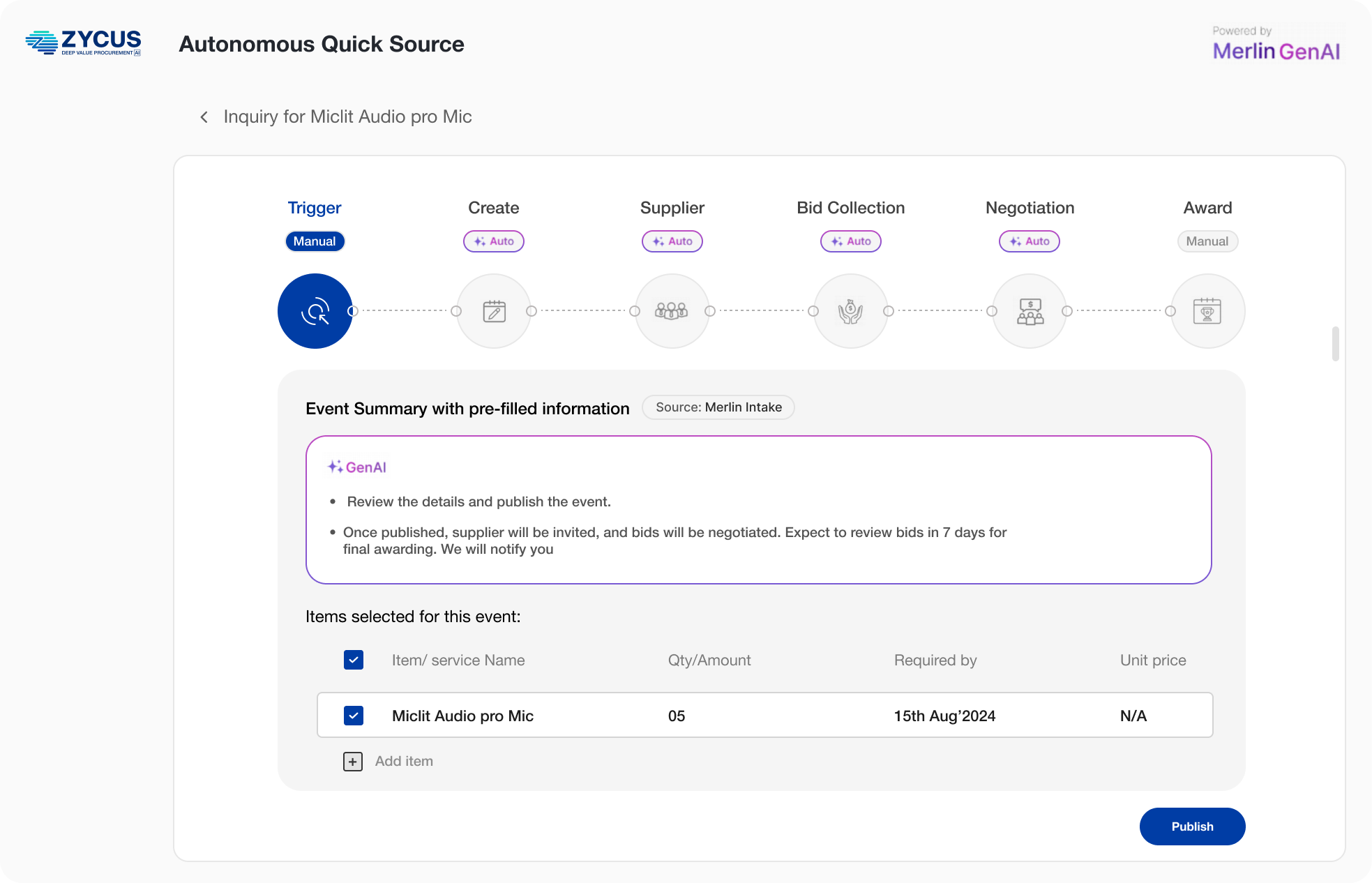
Task: Go back using the left chevron arrow
Action: [x=204, y=117]
